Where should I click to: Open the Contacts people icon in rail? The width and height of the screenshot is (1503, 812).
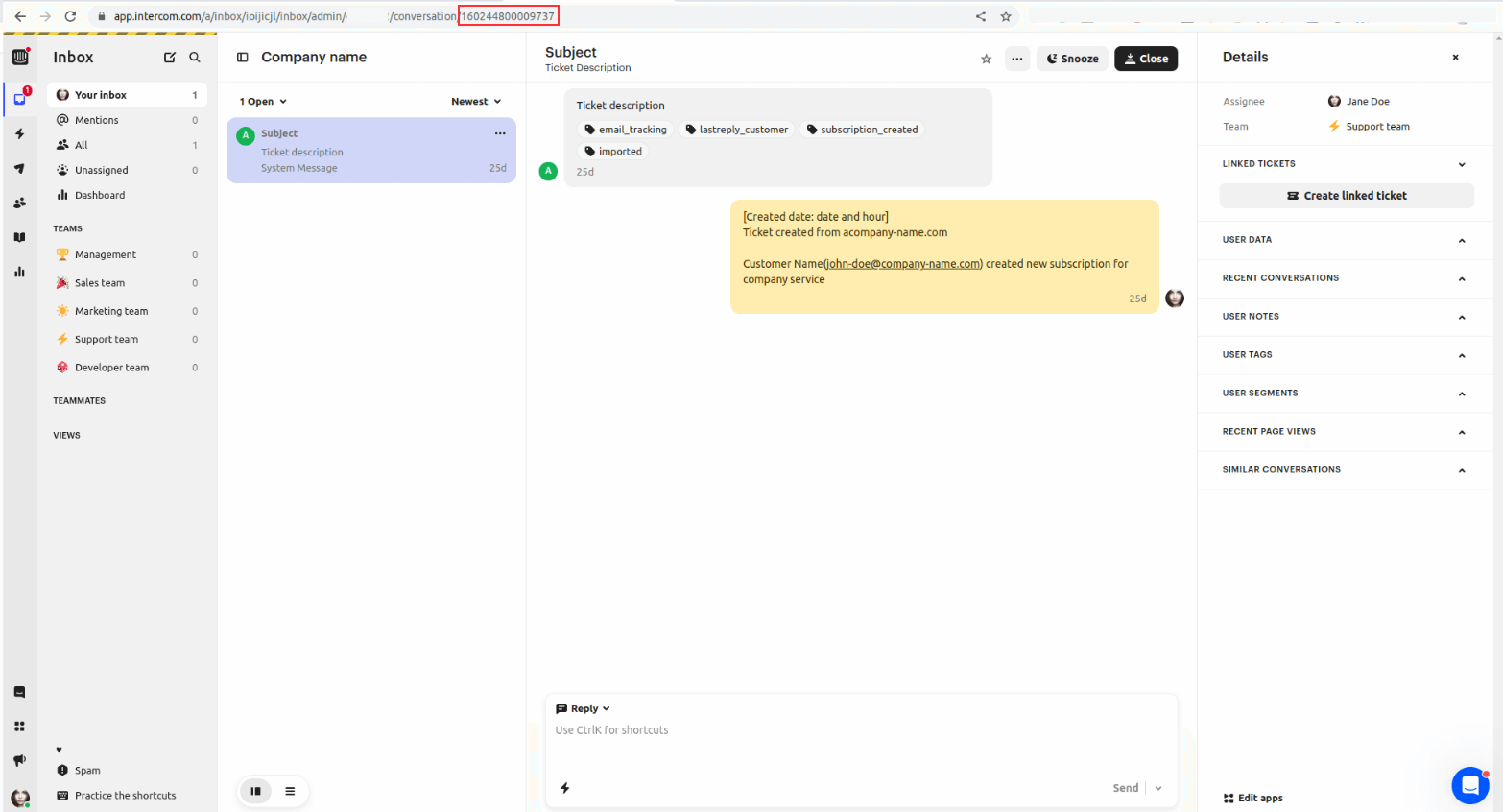click(x=20, y=203)
